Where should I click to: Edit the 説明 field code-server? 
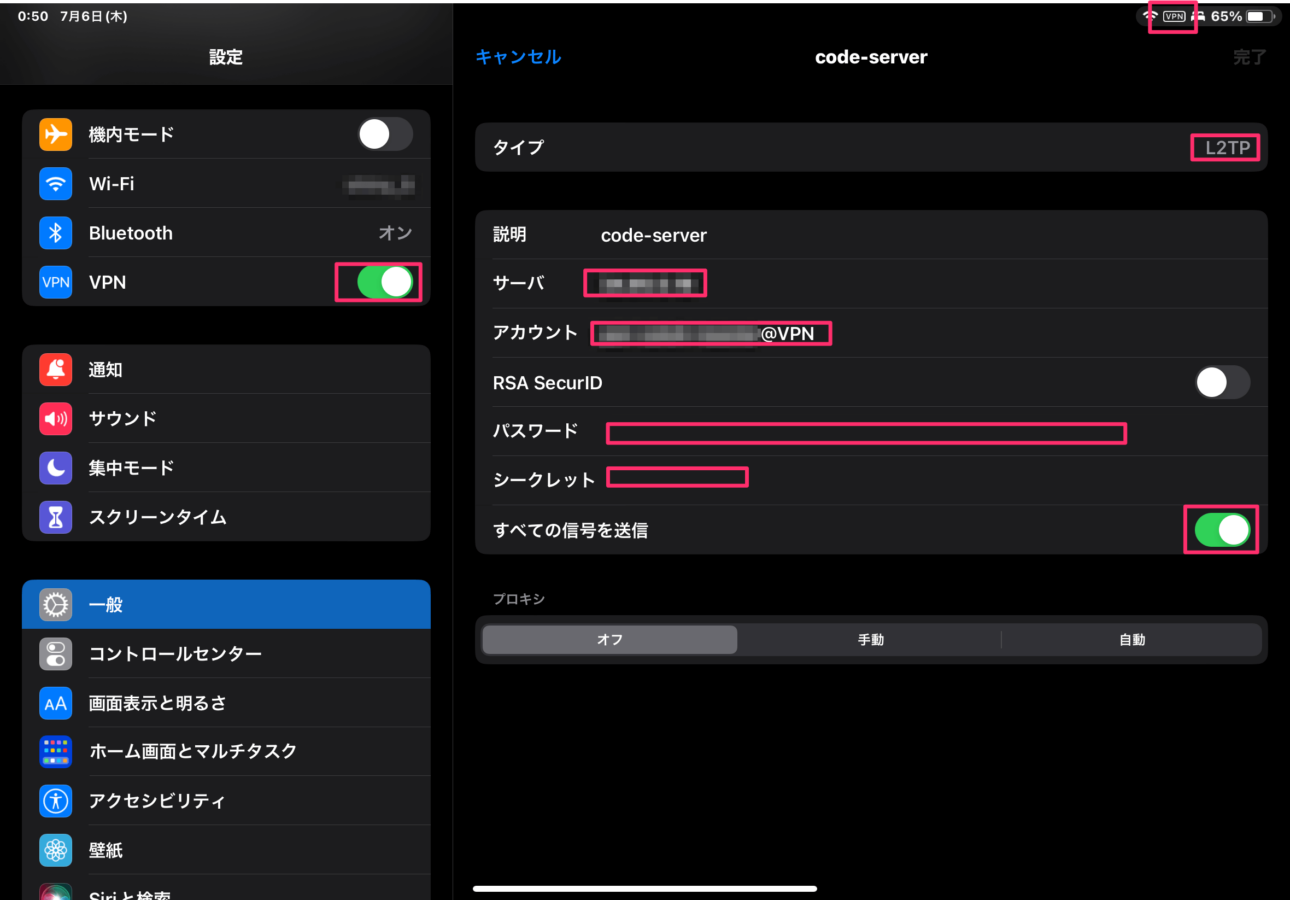871,235
